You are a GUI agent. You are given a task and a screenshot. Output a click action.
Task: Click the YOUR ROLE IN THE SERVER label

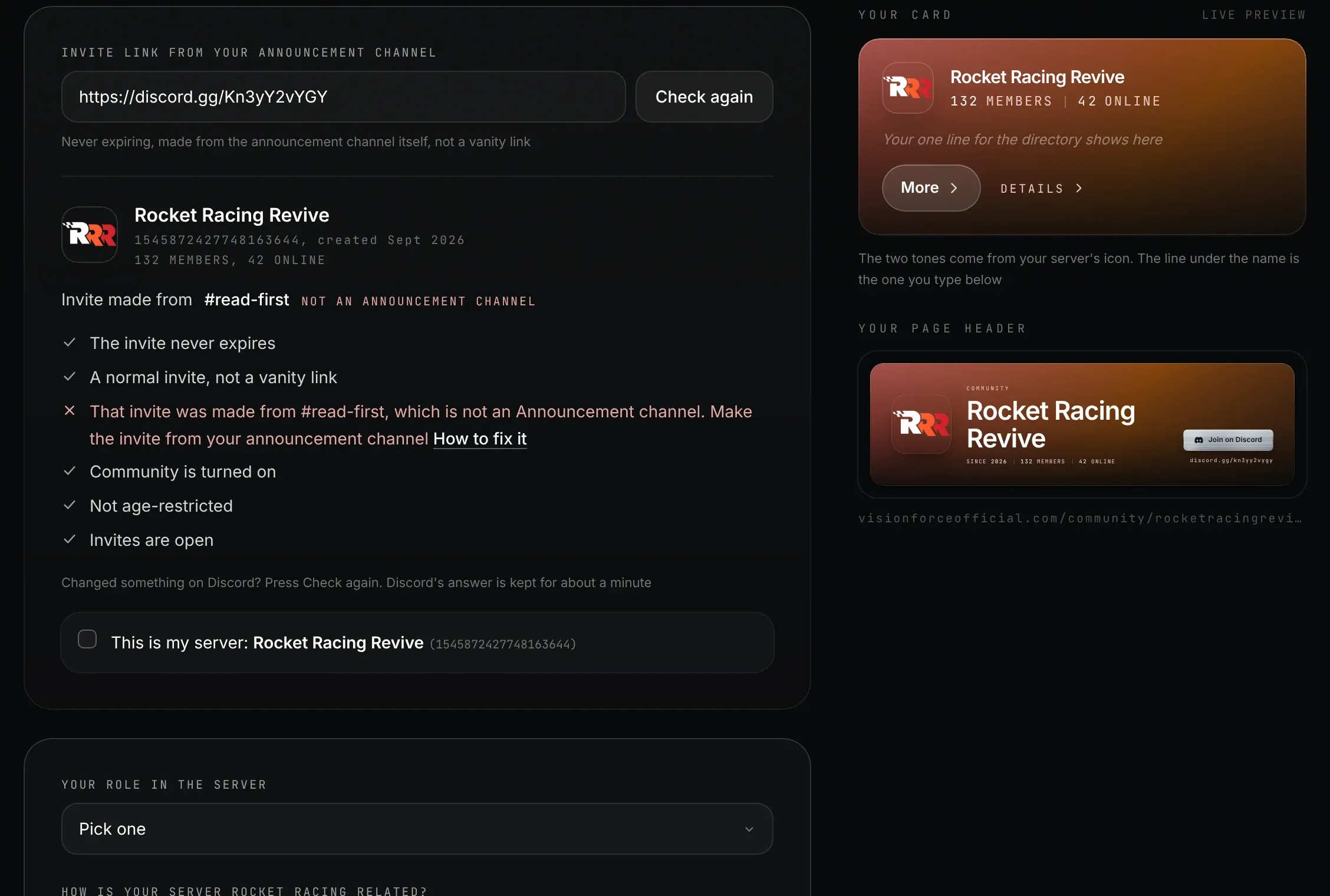coord(164,785)
